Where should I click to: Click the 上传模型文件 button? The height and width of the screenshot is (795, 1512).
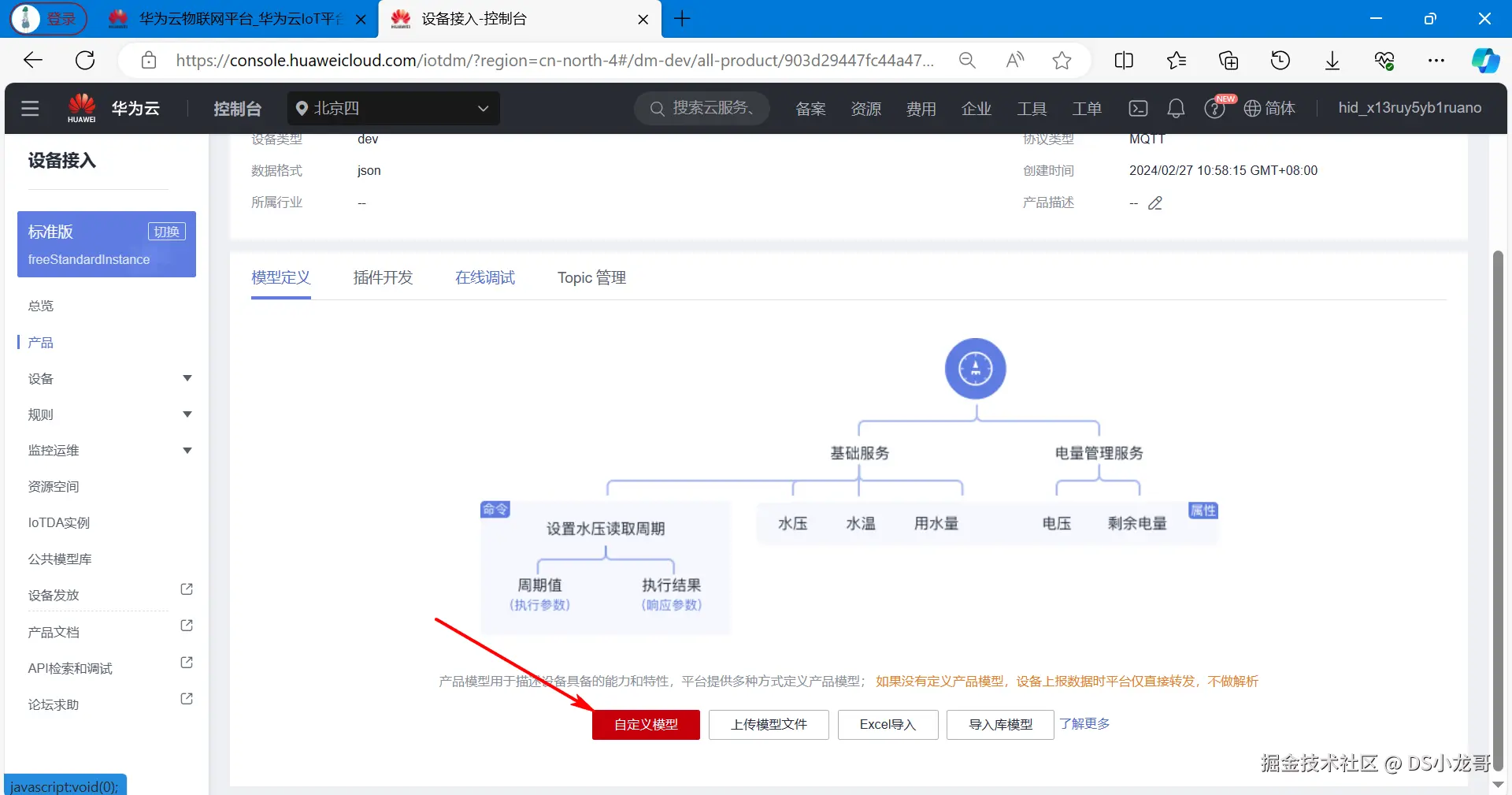[769, 725]
